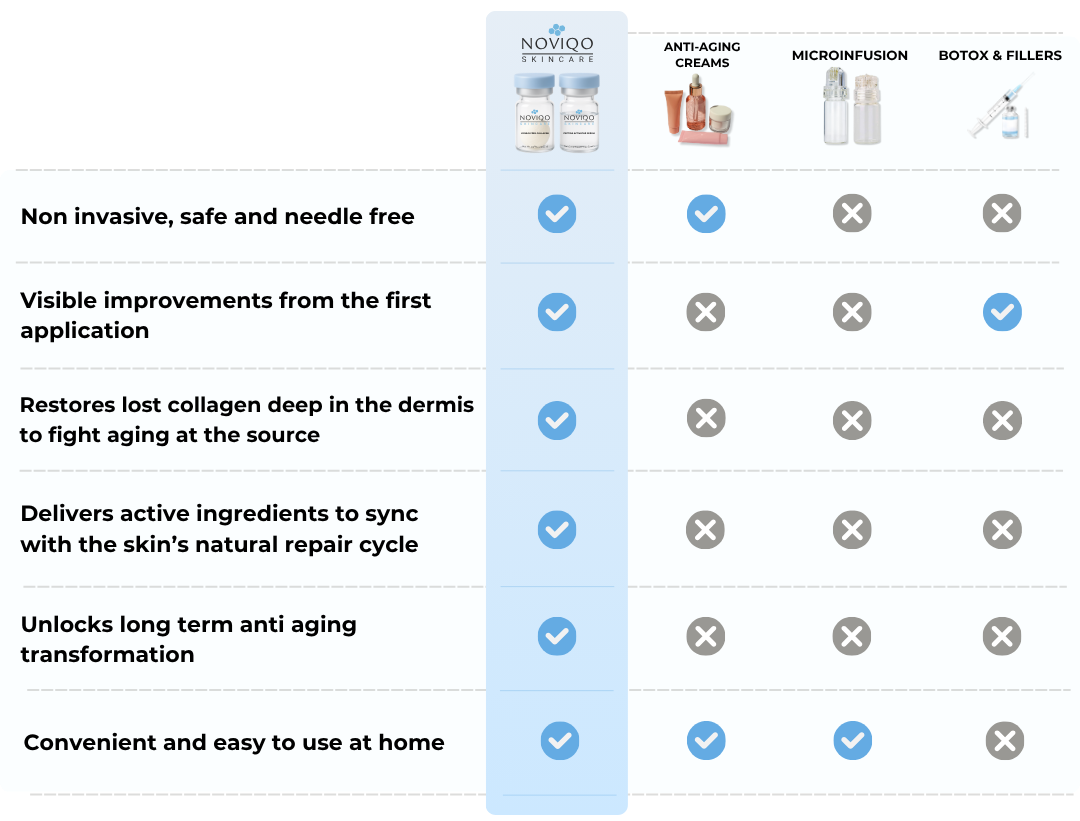
Task: Click Noviqo's checkmark for restores collagen row
Action: point(557,420)
